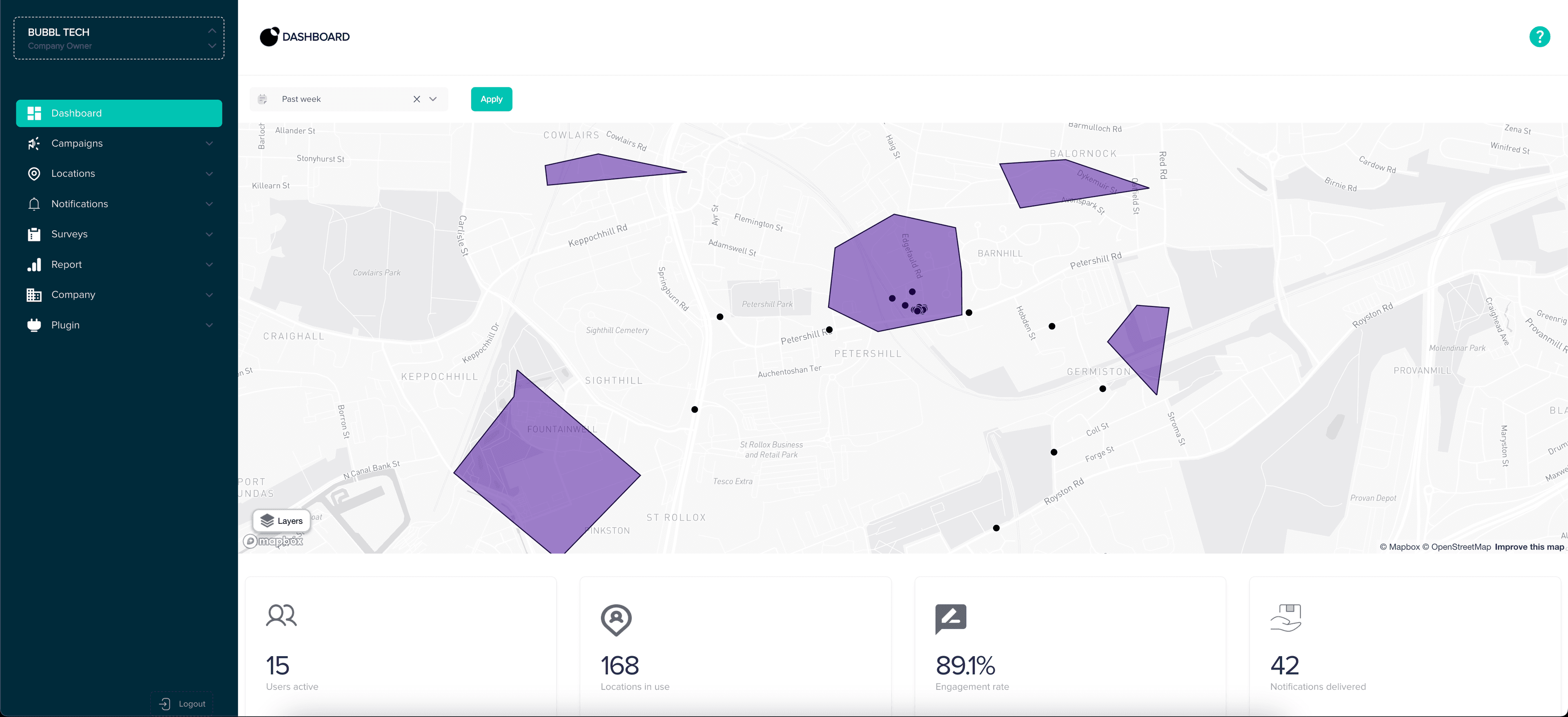
Task: Click the Notifications bell icon
Action: click(x=34, y=203)
